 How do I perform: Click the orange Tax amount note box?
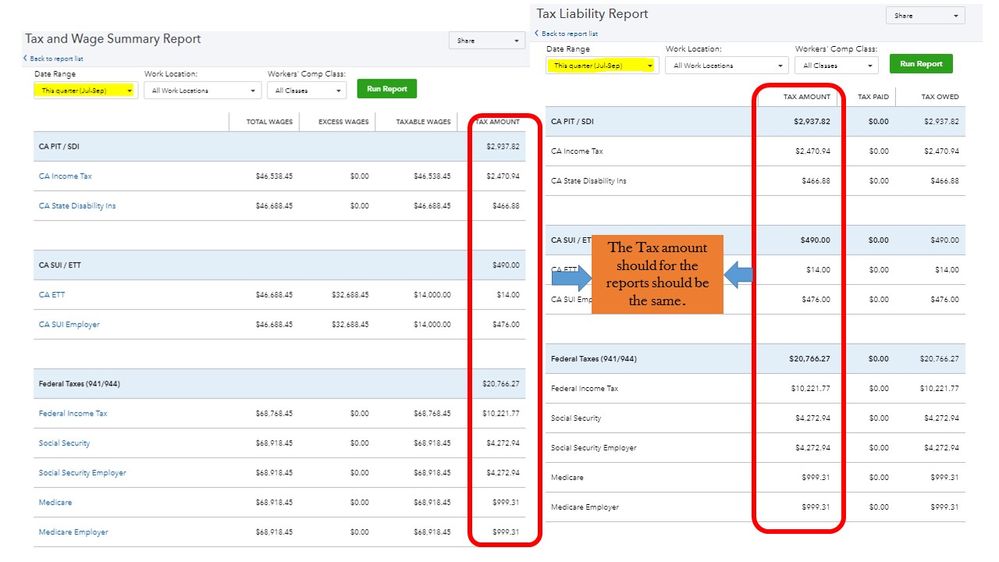[x=658, y=274]
